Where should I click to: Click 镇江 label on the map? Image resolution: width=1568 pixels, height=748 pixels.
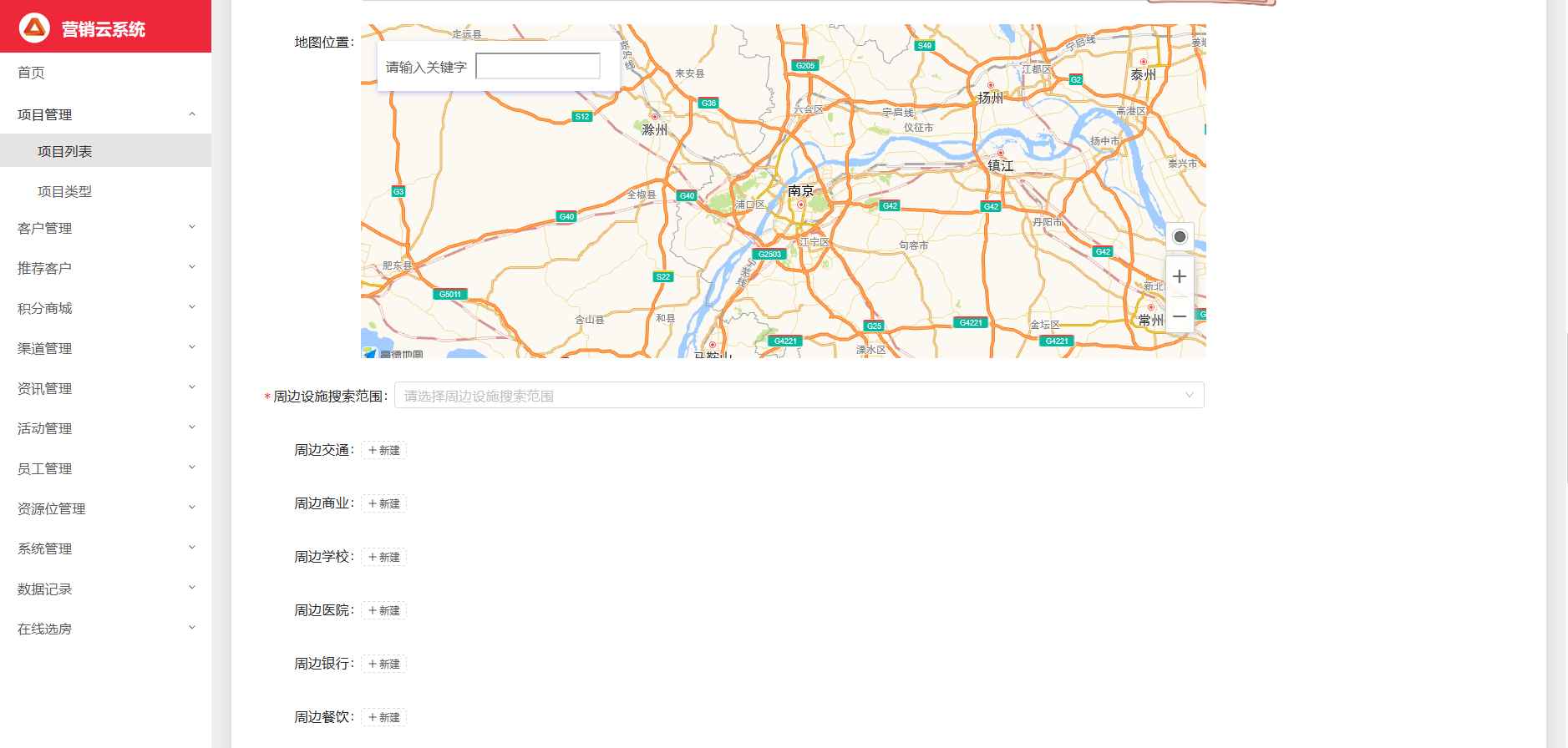pyautogui.click(x=1000, y=165)
